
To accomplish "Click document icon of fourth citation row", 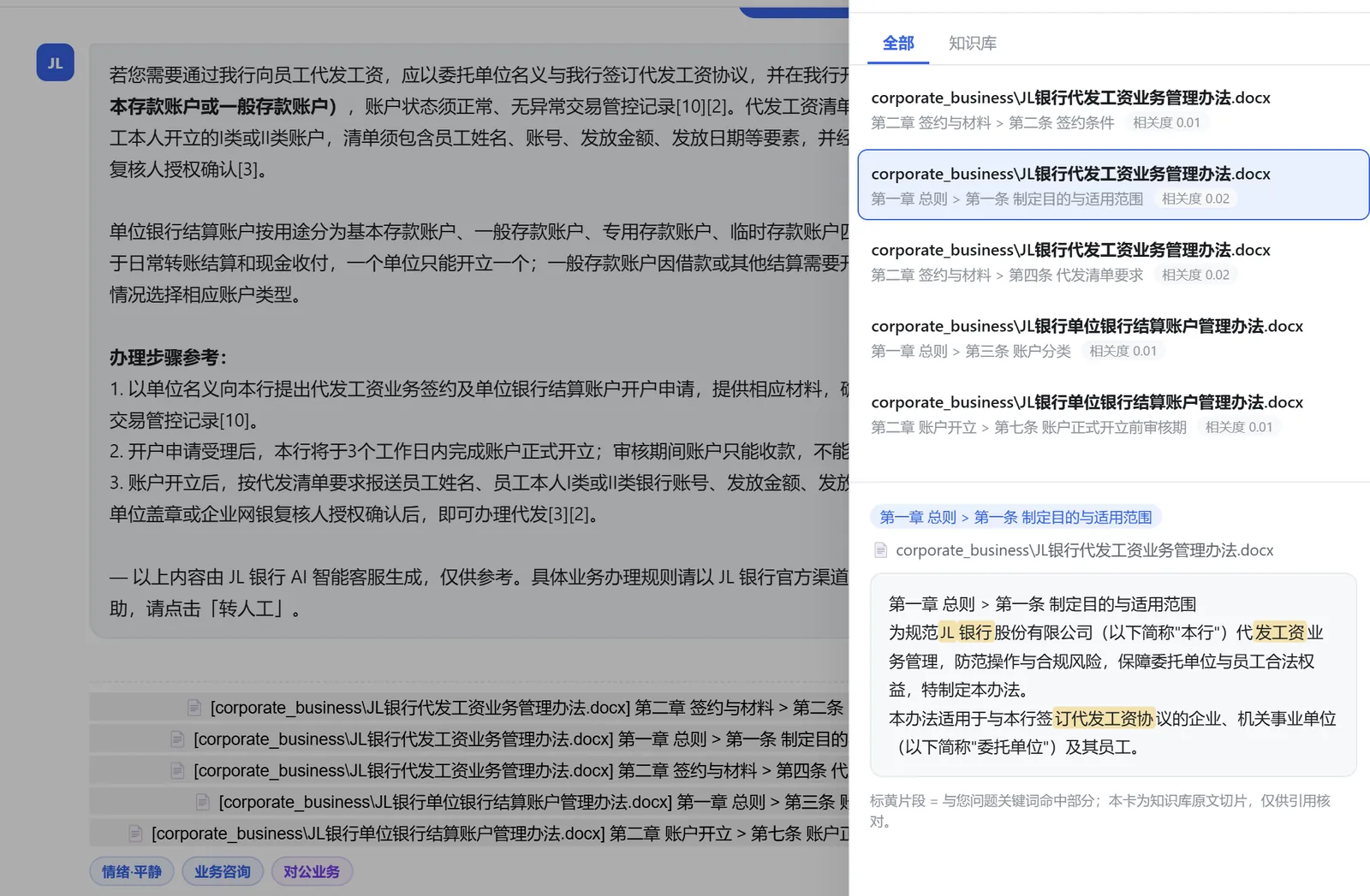I will click(x=203, y=802).
